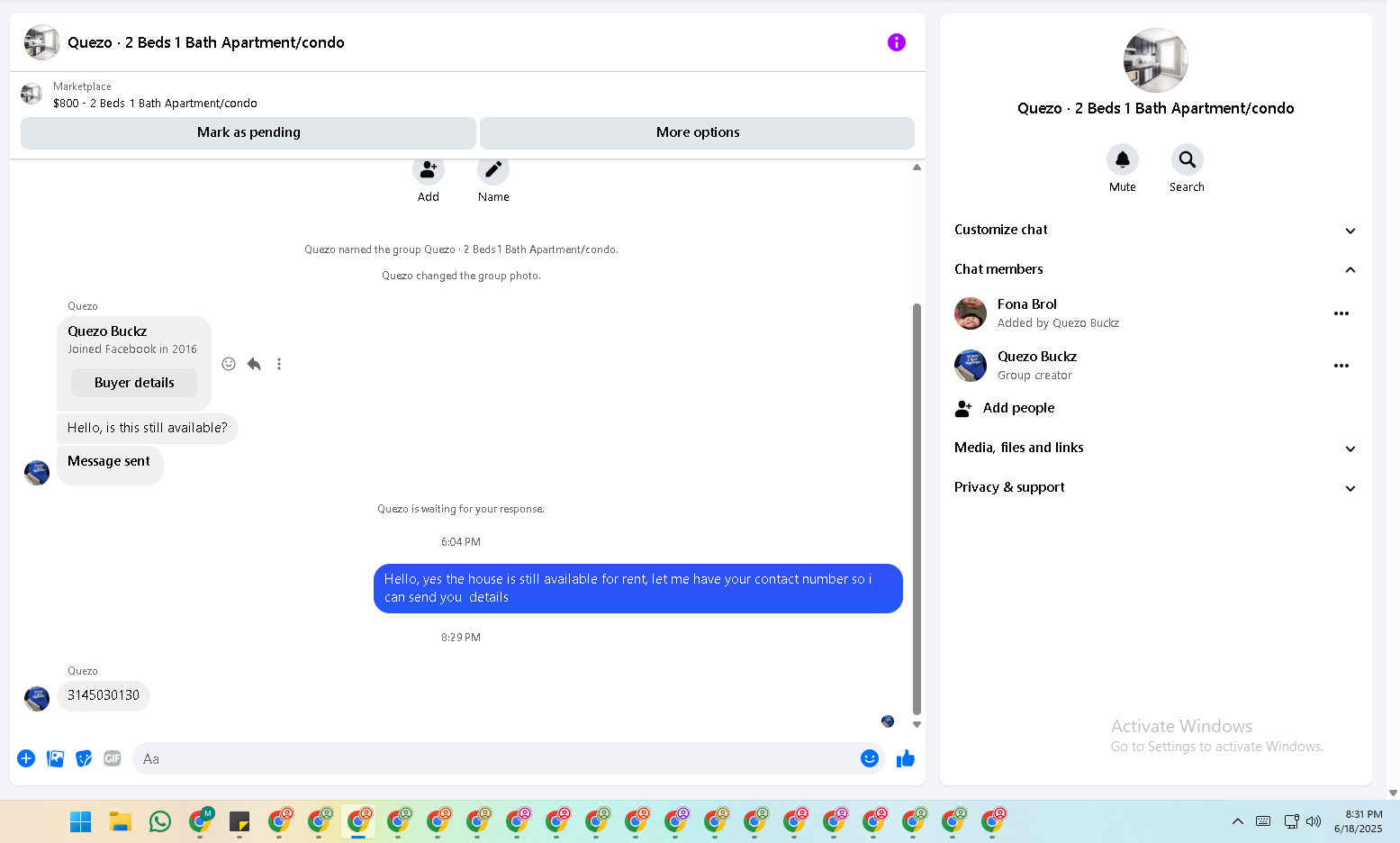The width and height of the screenshot is (1400, 843).
Task: Click the chat scroll-up arrow
Action: [917, 168]
